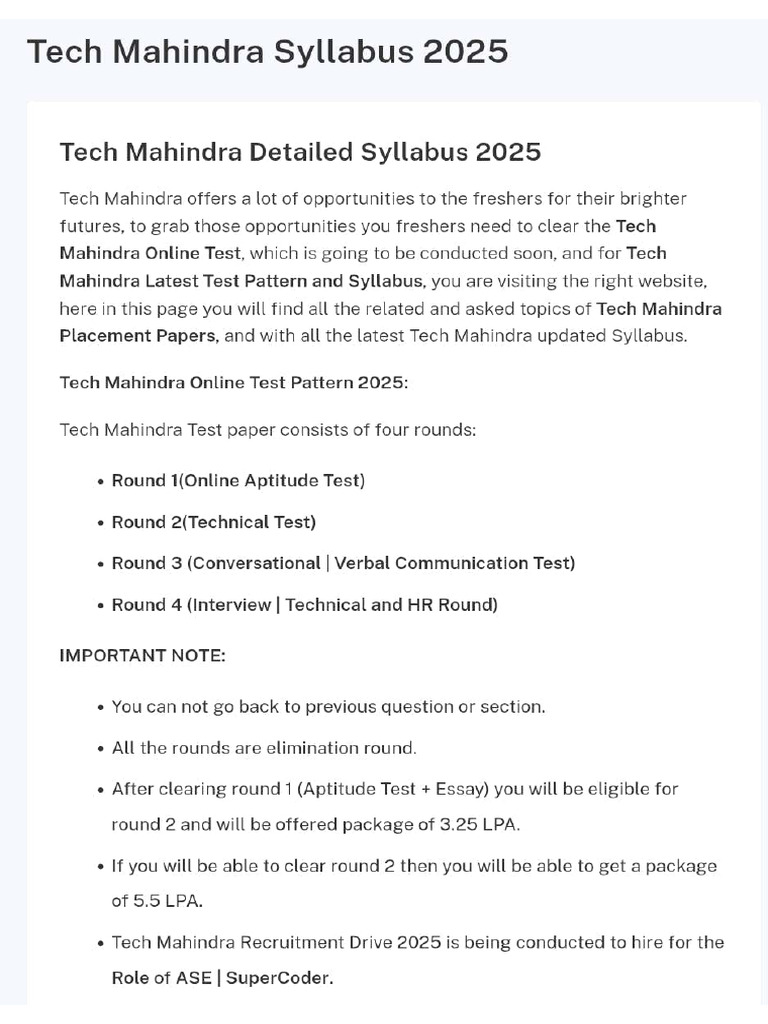Open the "Tech Mahindra Online Test" bold link
Screen dimensions: 768x1024
tap(150, 253)
